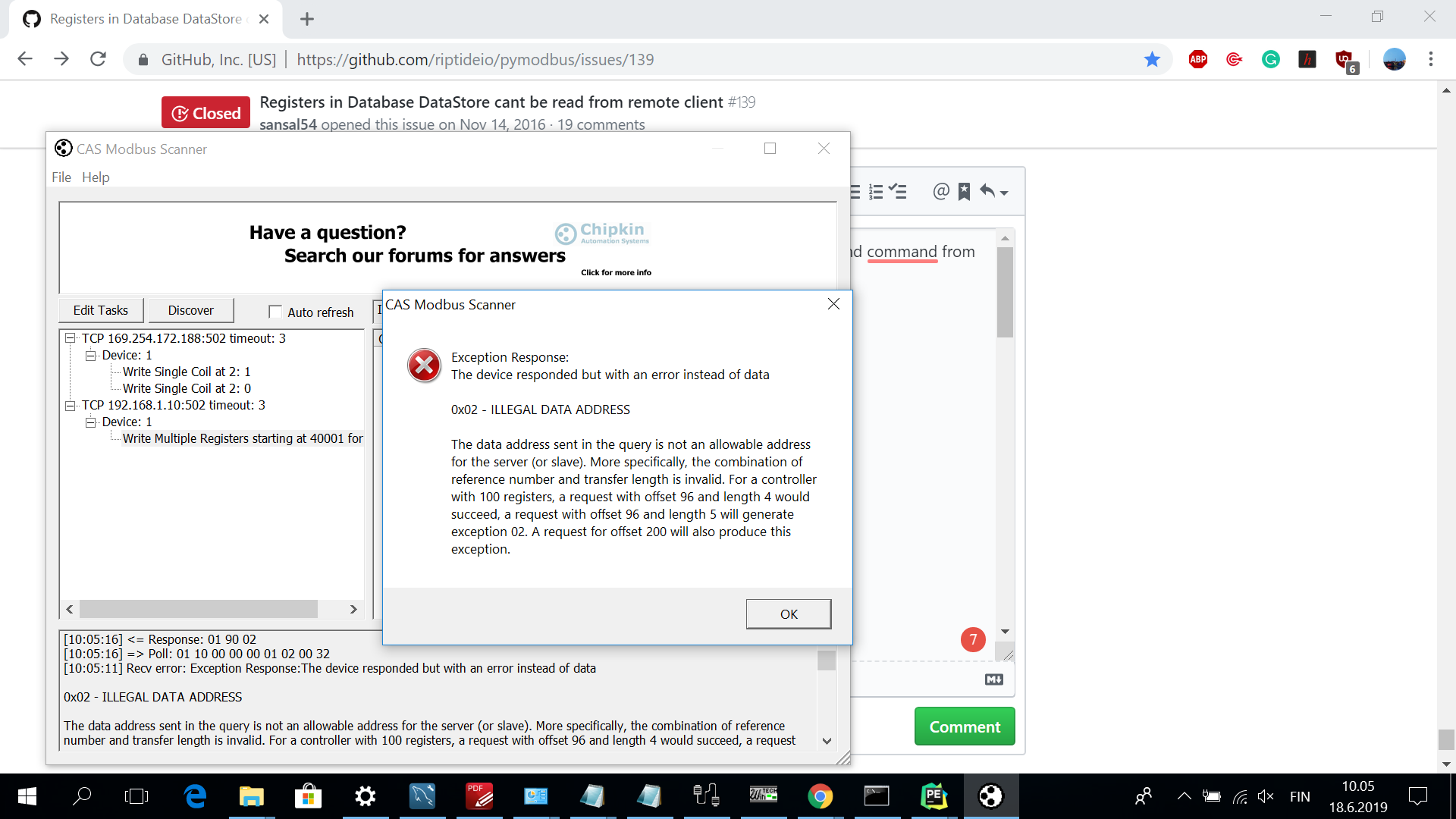
Task: Click the taskbar Search icon
Action: point(82,796)
